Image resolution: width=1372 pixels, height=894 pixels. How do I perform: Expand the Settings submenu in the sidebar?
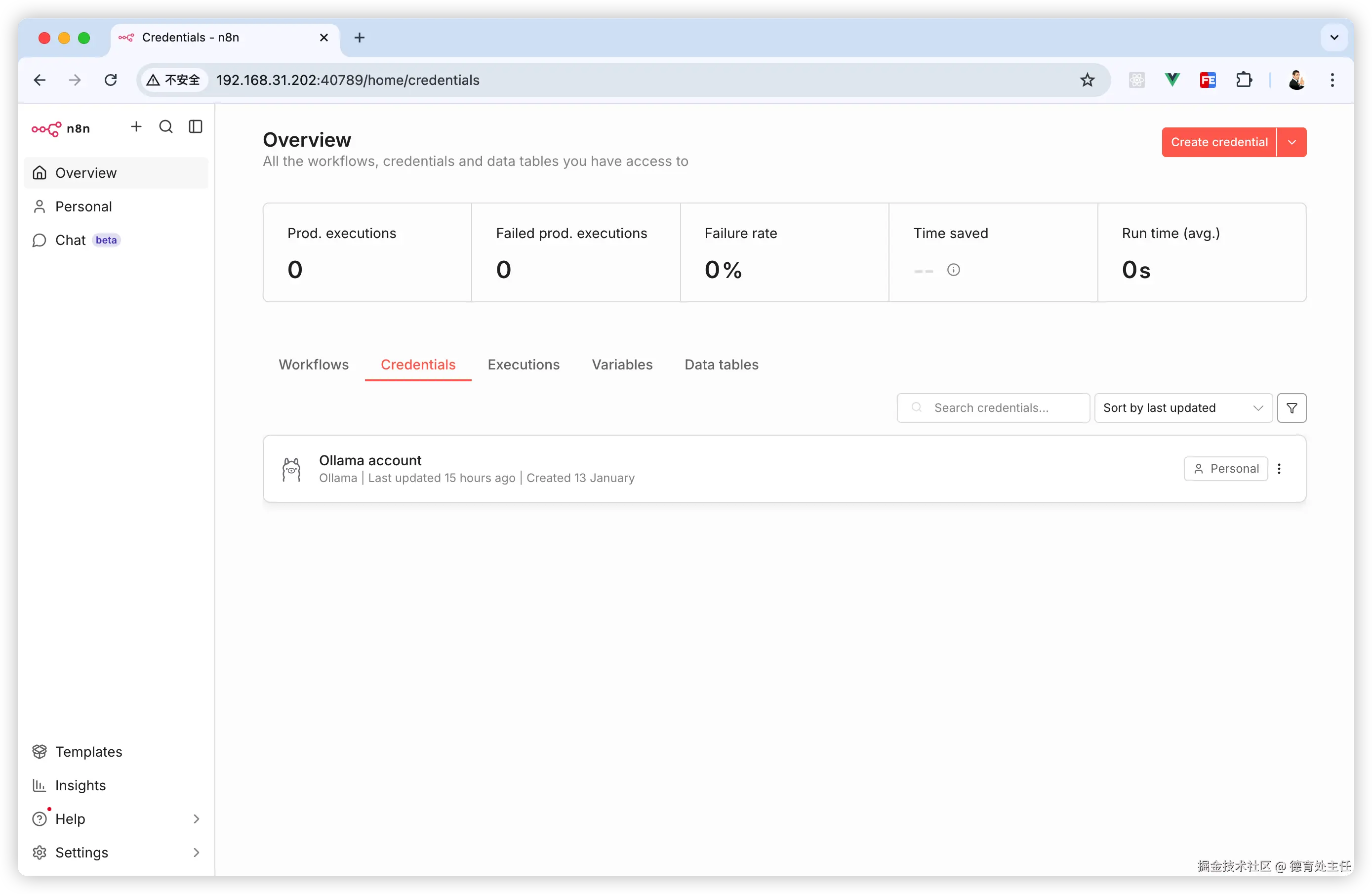point(196,853)
